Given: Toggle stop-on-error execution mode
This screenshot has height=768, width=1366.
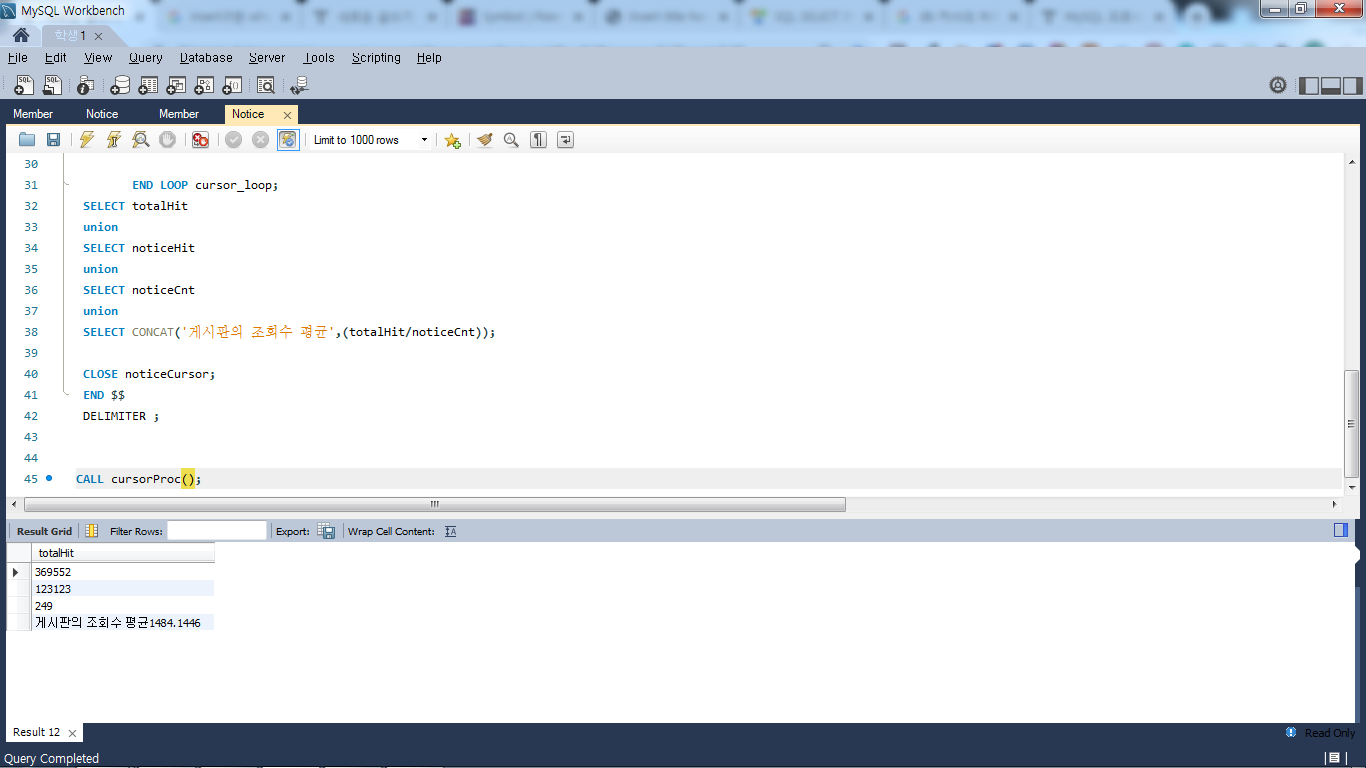Looking at the screenshot, I should [x=200, y=140].
